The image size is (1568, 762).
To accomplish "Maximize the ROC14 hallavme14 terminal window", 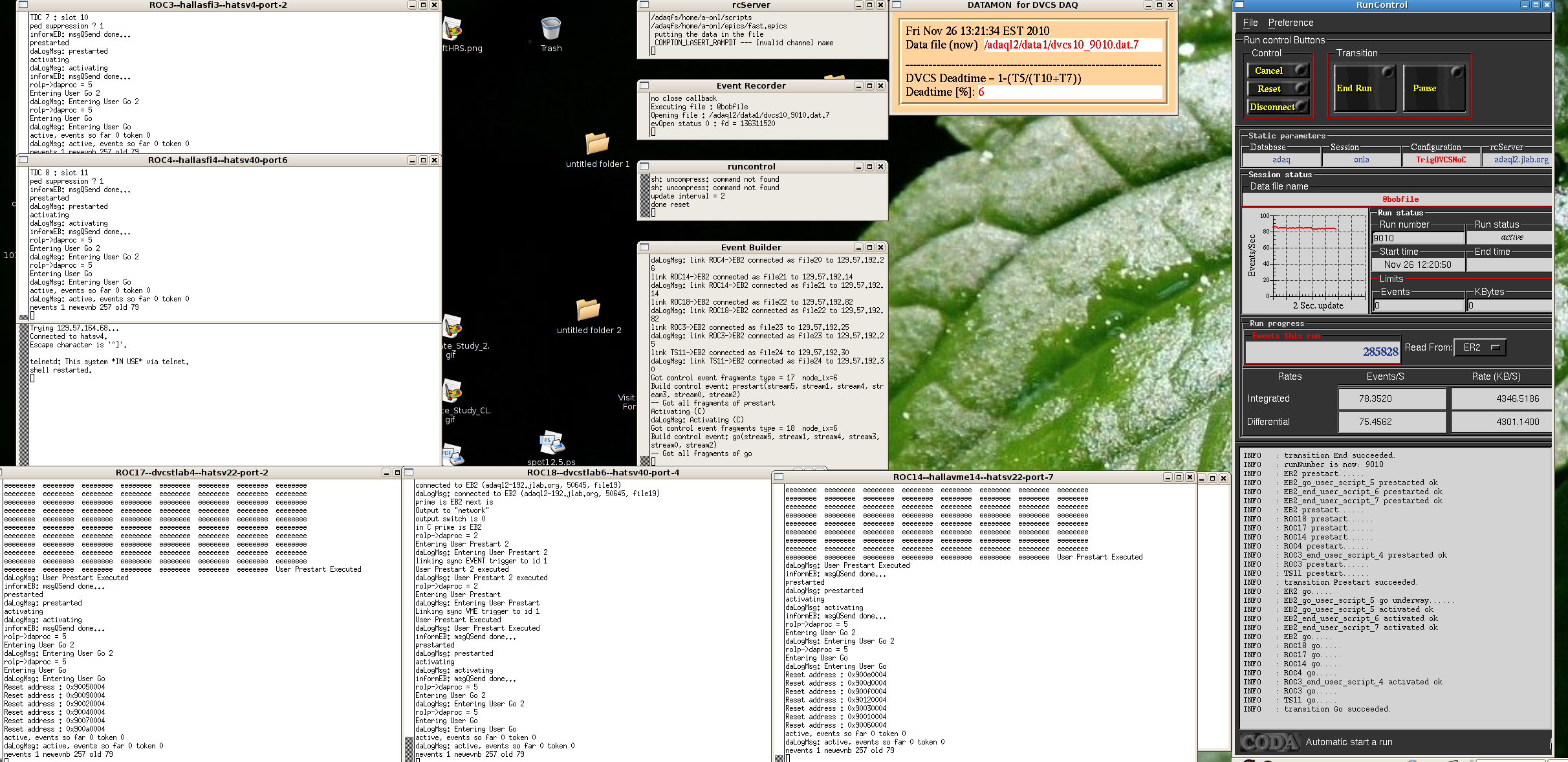I will click(x=1179, y=477).
